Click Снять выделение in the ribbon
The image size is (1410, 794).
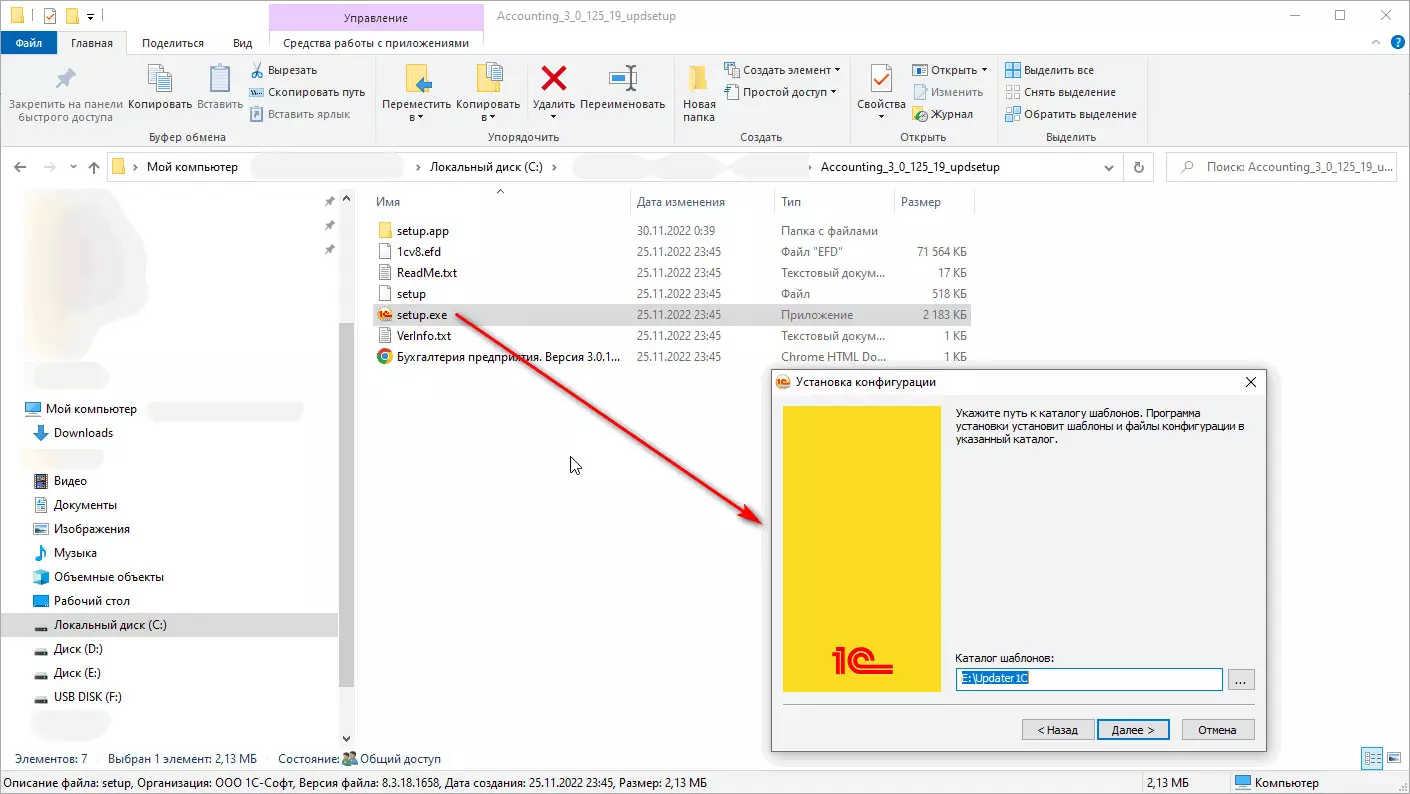[x=1060, y=92]
